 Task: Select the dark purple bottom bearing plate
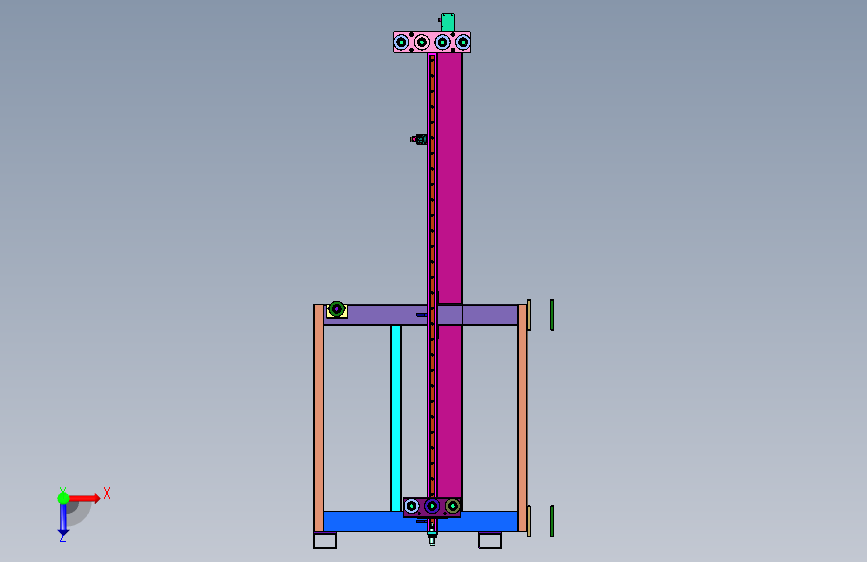[432, 507]
